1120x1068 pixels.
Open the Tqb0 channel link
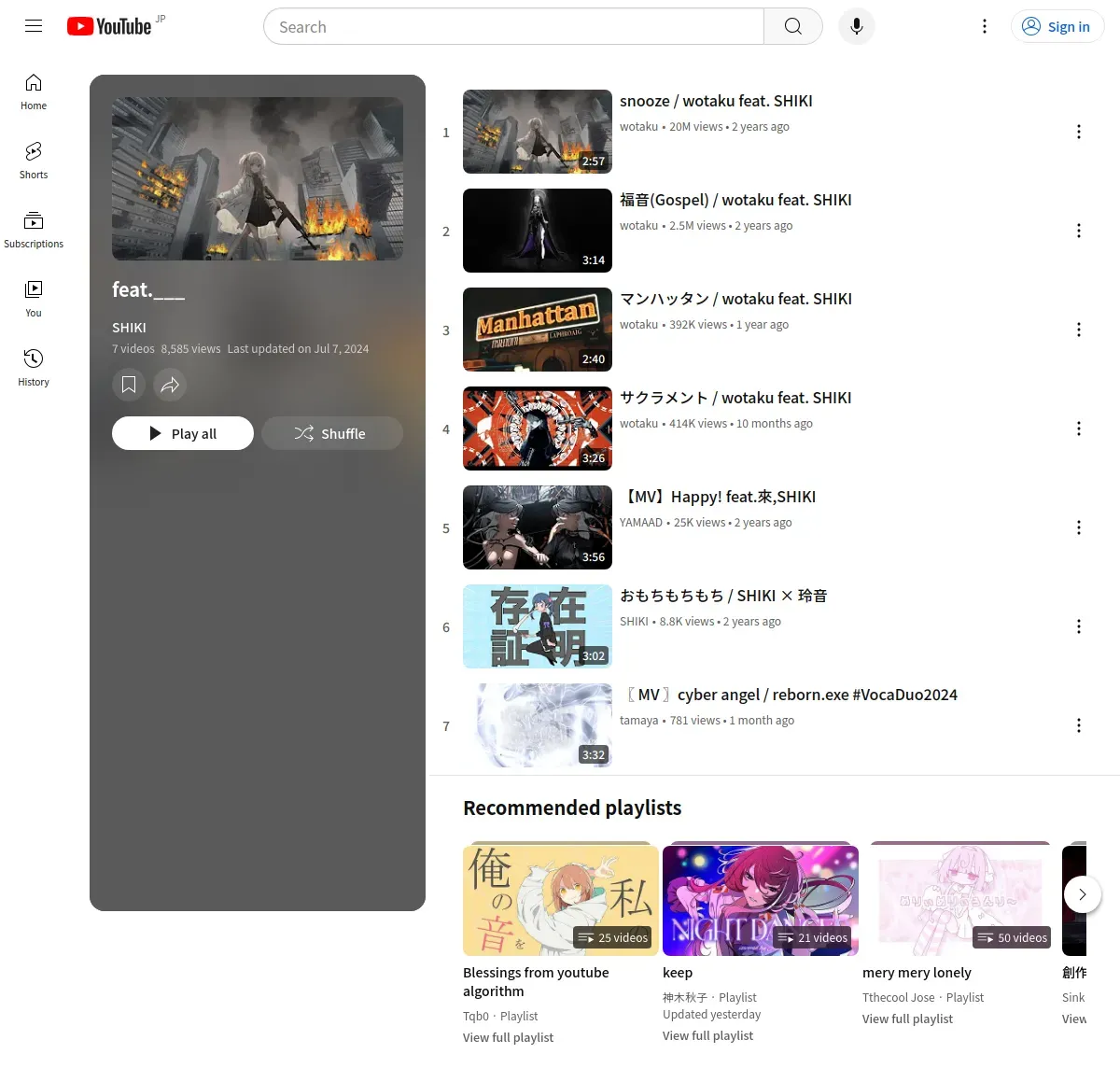click(476, 1017)
